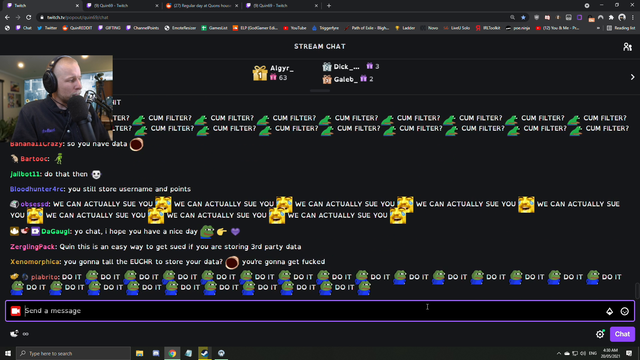
Task: Show more bookmarks overflow chevron
Action: 598,28
